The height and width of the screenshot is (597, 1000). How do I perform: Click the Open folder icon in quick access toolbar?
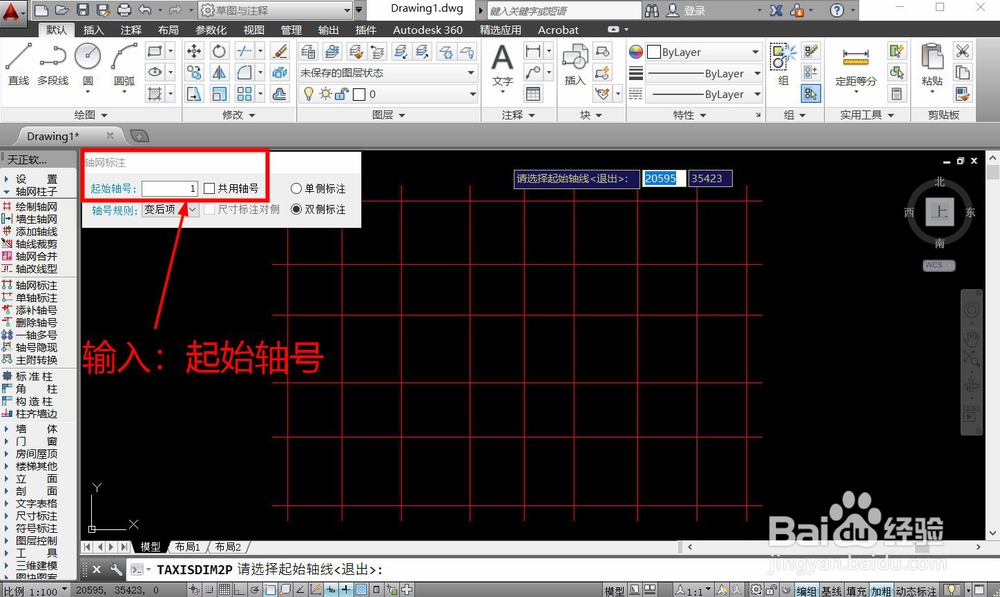click(x=62, y=10)
